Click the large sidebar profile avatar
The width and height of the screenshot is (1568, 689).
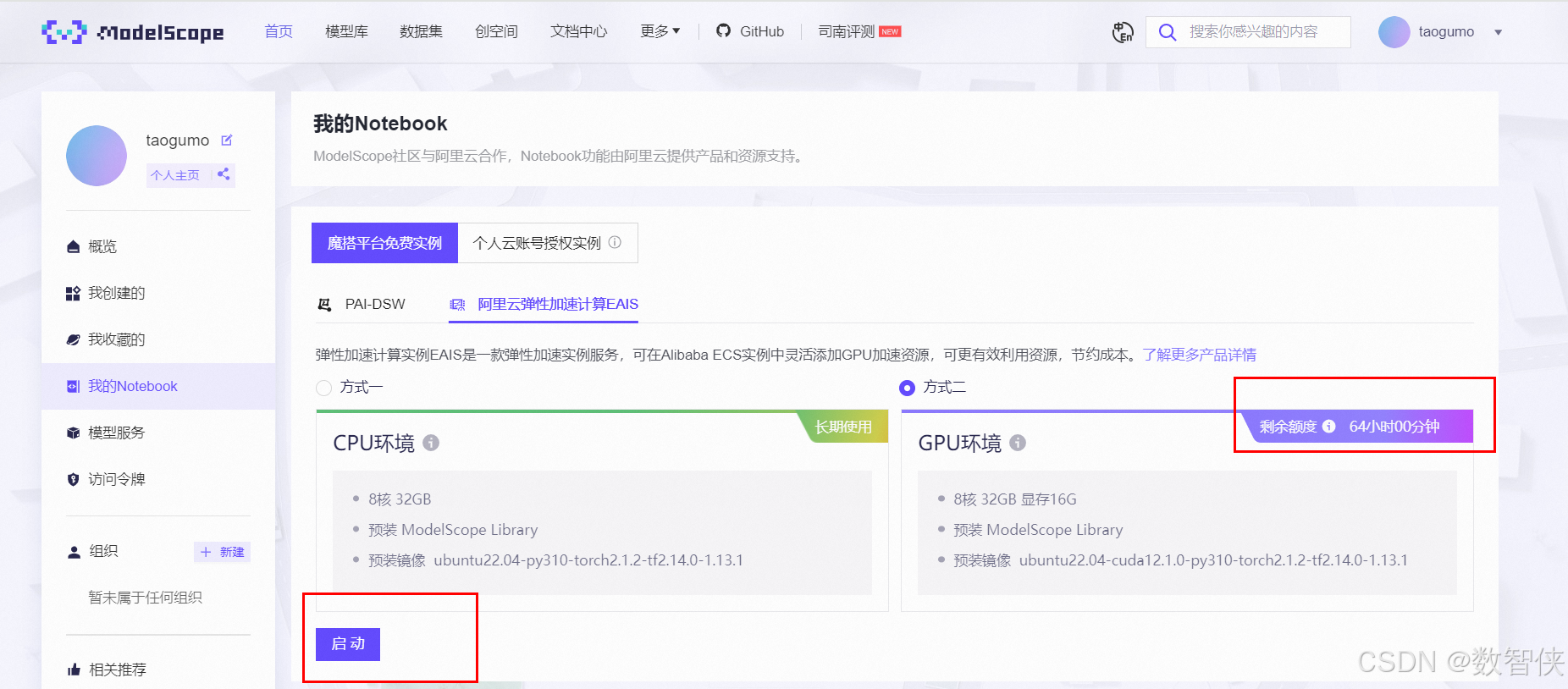(97, 156)
